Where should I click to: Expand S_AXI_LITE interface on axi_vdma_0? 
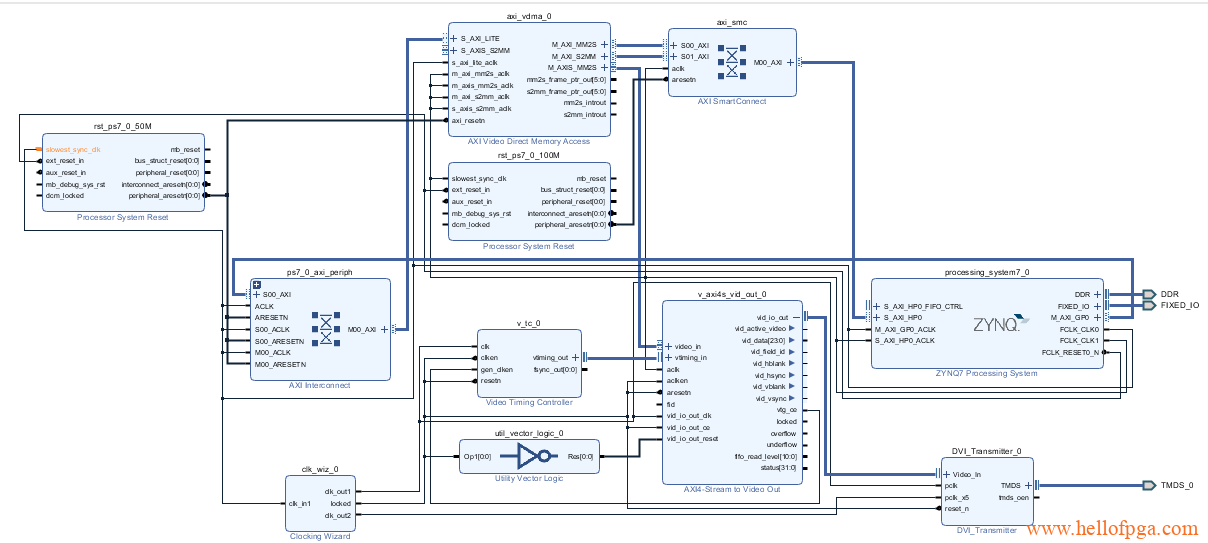453,38
